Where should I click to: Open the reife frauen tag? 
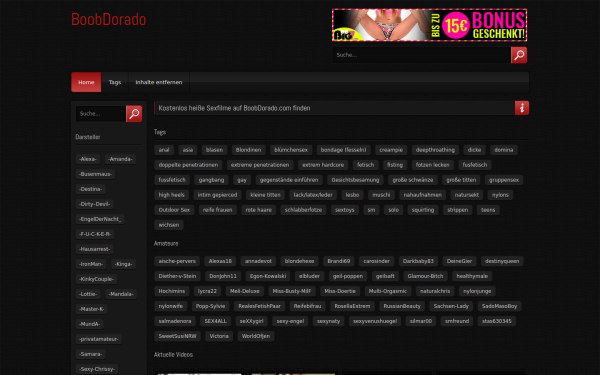pos(218,210)
